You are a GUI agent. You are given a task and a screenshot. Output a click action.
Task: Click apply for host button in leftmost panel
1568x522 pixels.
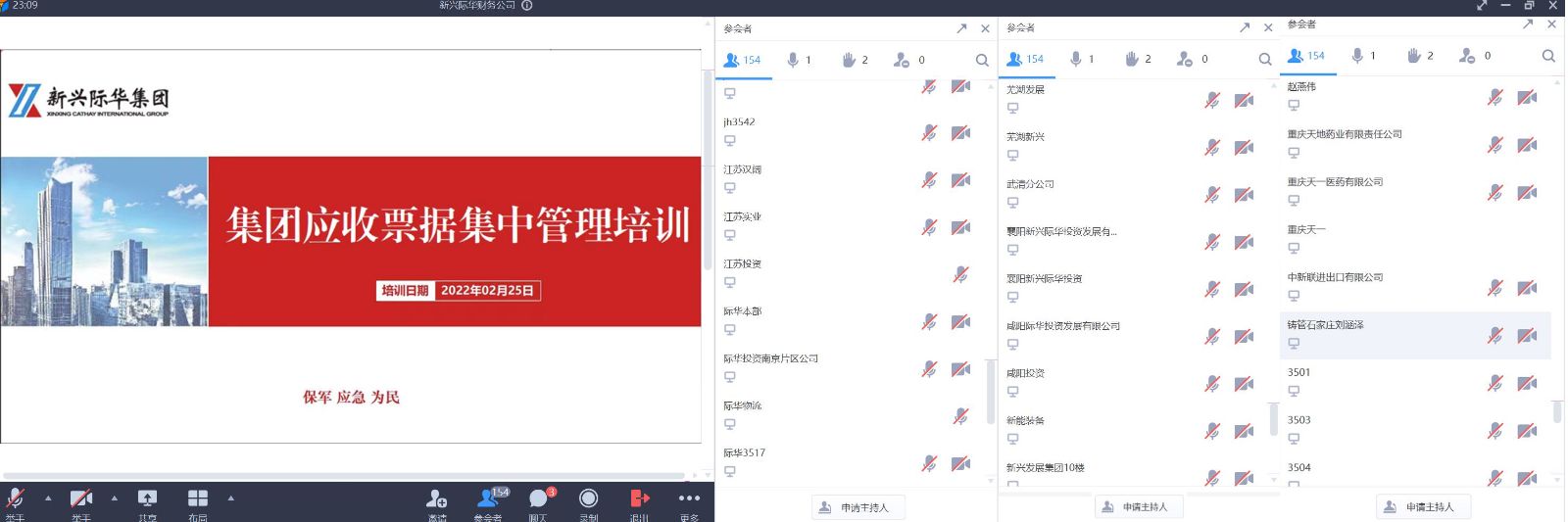858,507
